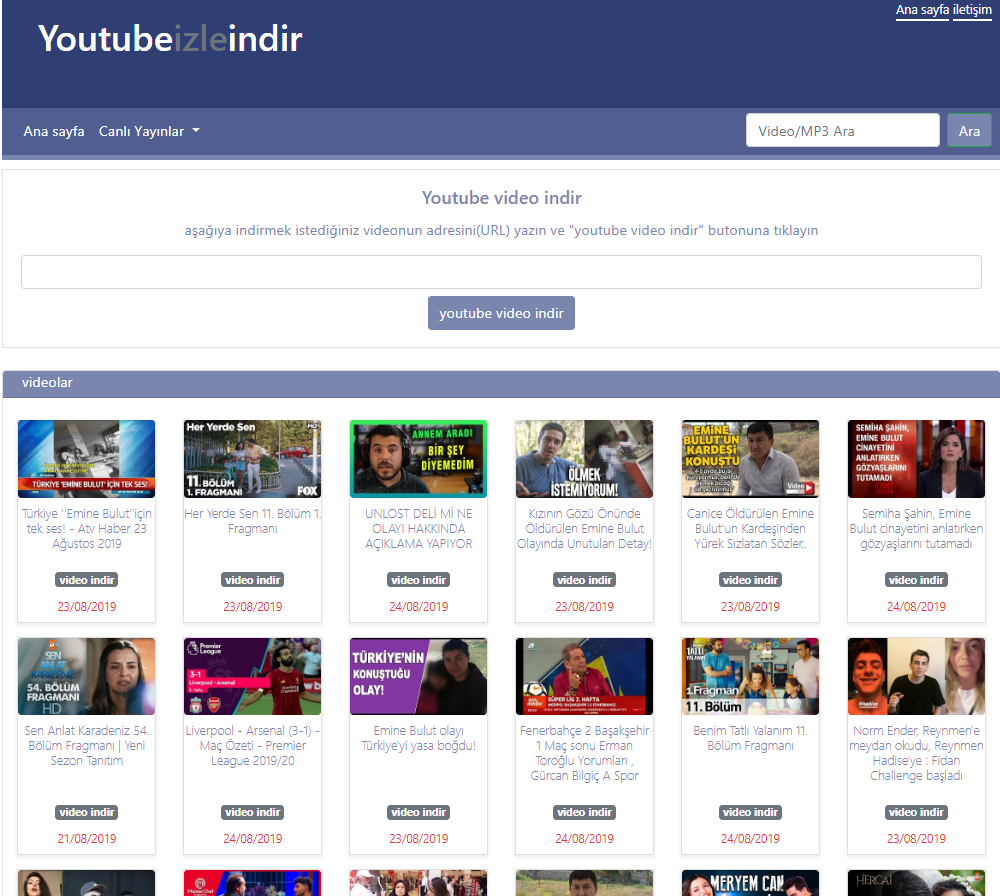Go to Ana sayfa in navigation bar
Screen dimensions: 1000x896
click(54, 131)
